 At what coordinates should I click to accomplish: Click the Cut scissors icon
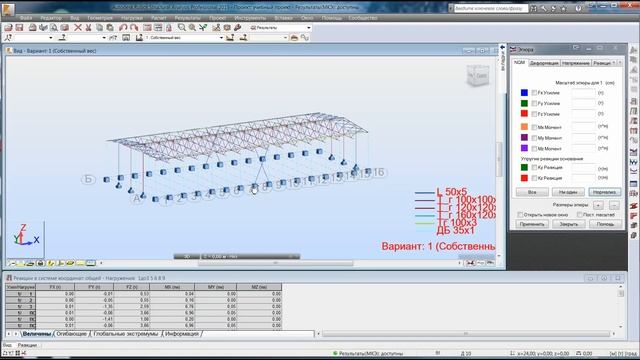click(88, 27)
